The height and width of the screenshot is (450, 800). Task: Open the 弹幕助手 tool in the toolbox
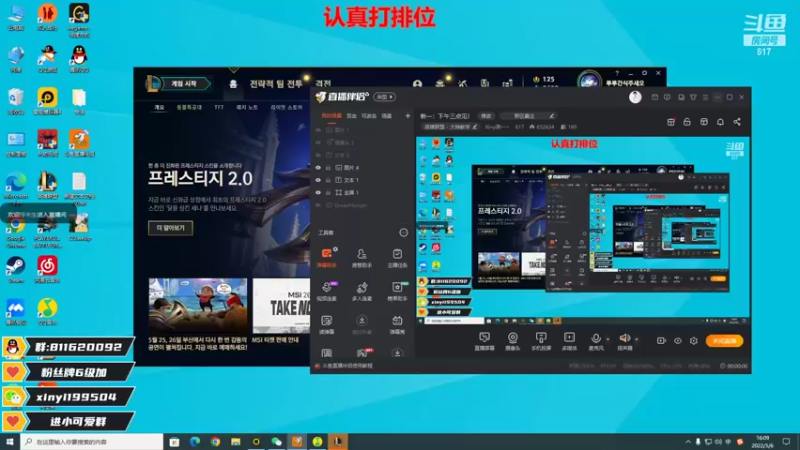point(327,258)
